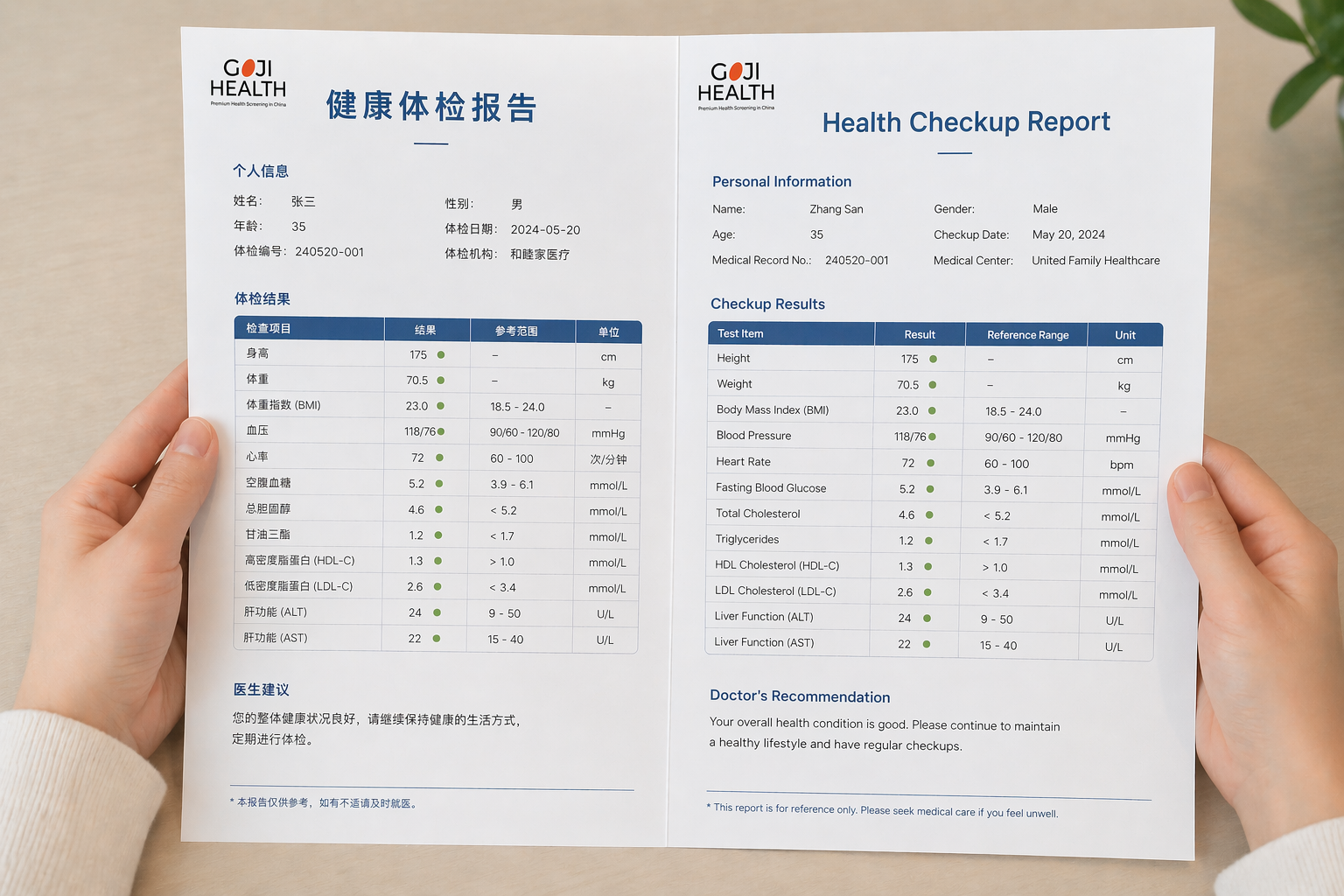Image resolution: width=1344 pixels, height=896 pixels.
Task: Click the Goji Health logo on the Chinese page
Action: [248, 82]
